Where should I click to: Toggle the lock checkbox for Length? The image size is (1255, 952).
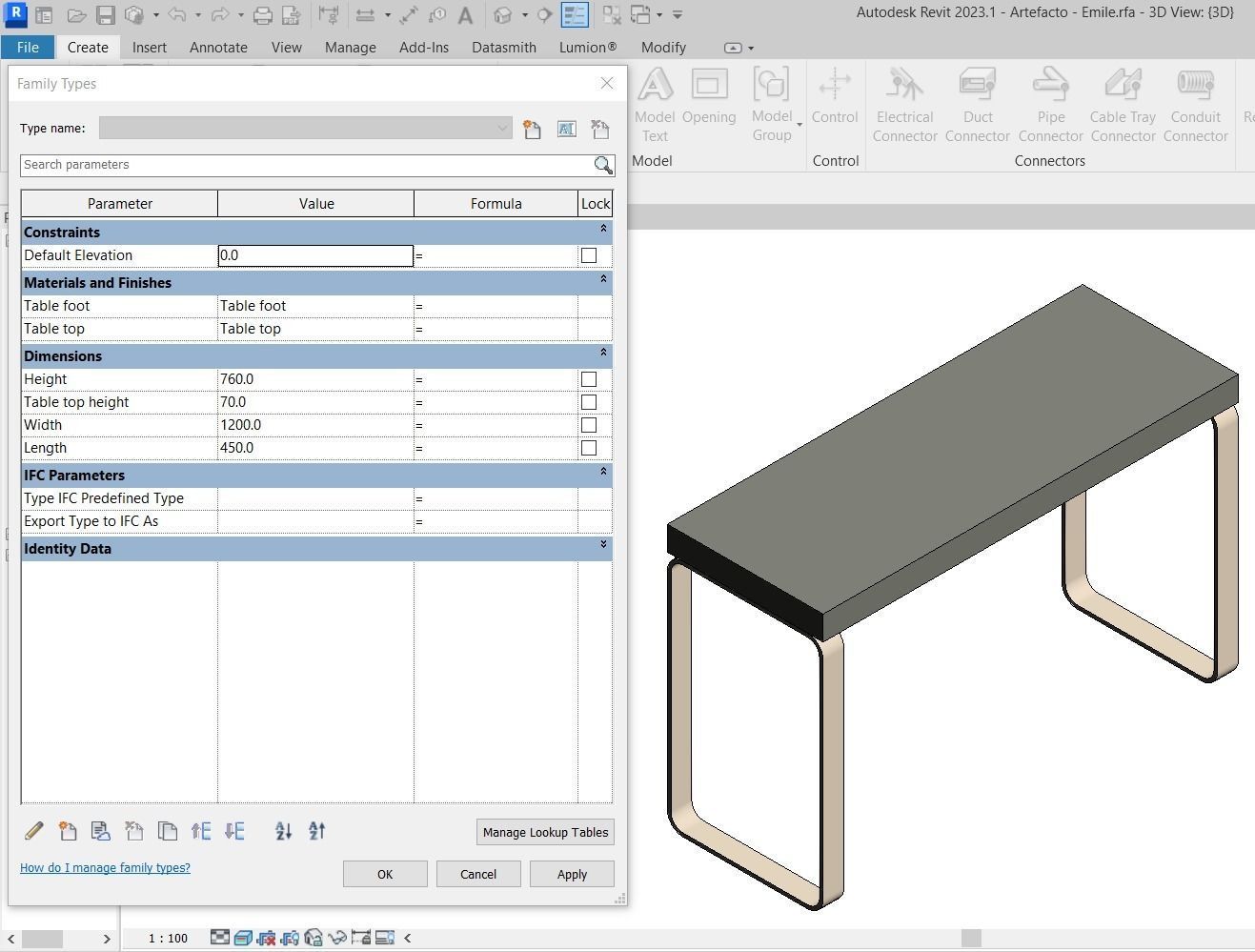(x=589, y=448)
